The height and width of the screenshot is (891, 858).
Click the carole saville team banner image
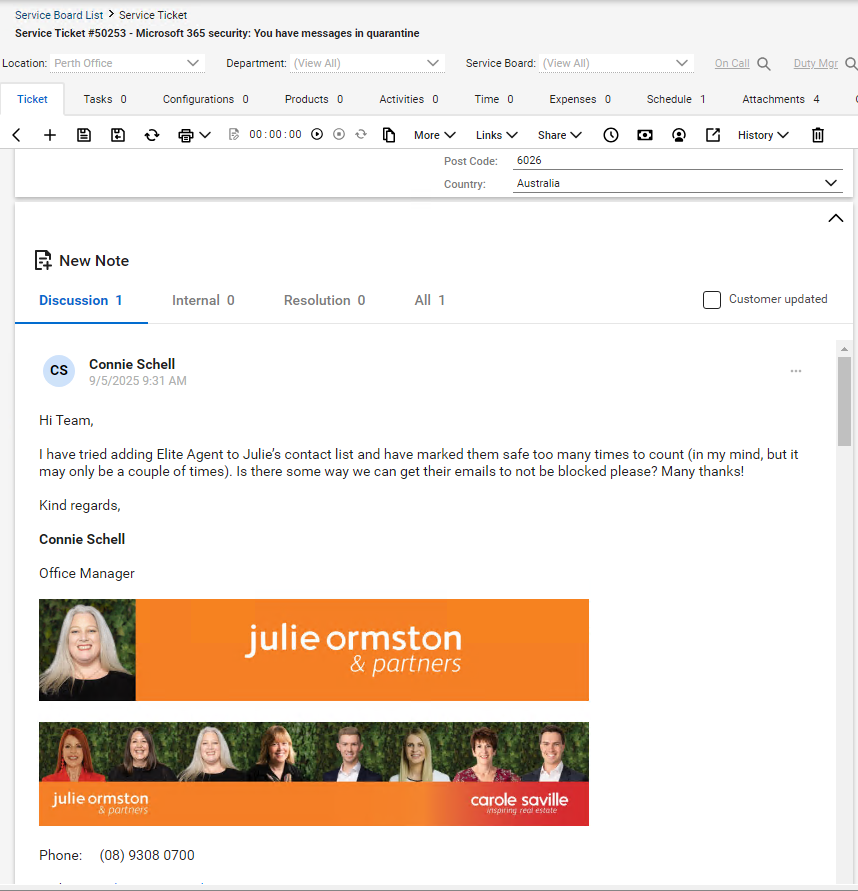[x=314, y=774]
